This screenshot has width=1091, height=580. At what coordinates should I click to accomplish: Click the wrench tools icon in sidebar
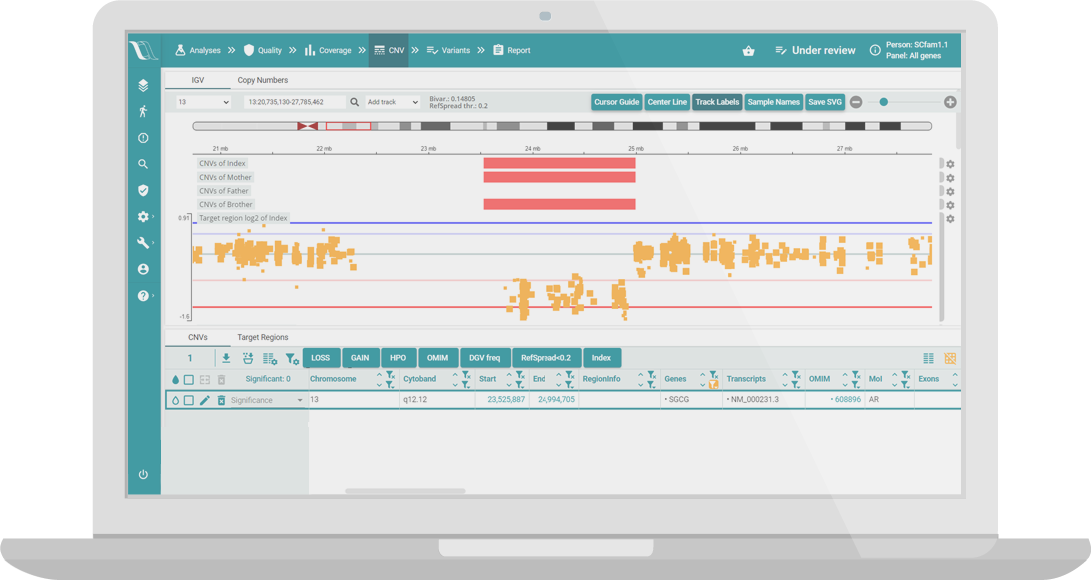pyautogui.click(x=143, y=243)
